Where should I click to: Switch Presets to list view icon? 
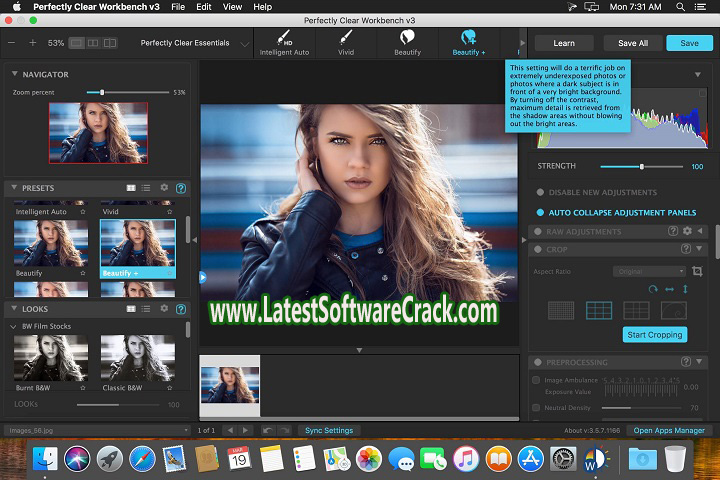pyautogui.click(x=146, y=187)
